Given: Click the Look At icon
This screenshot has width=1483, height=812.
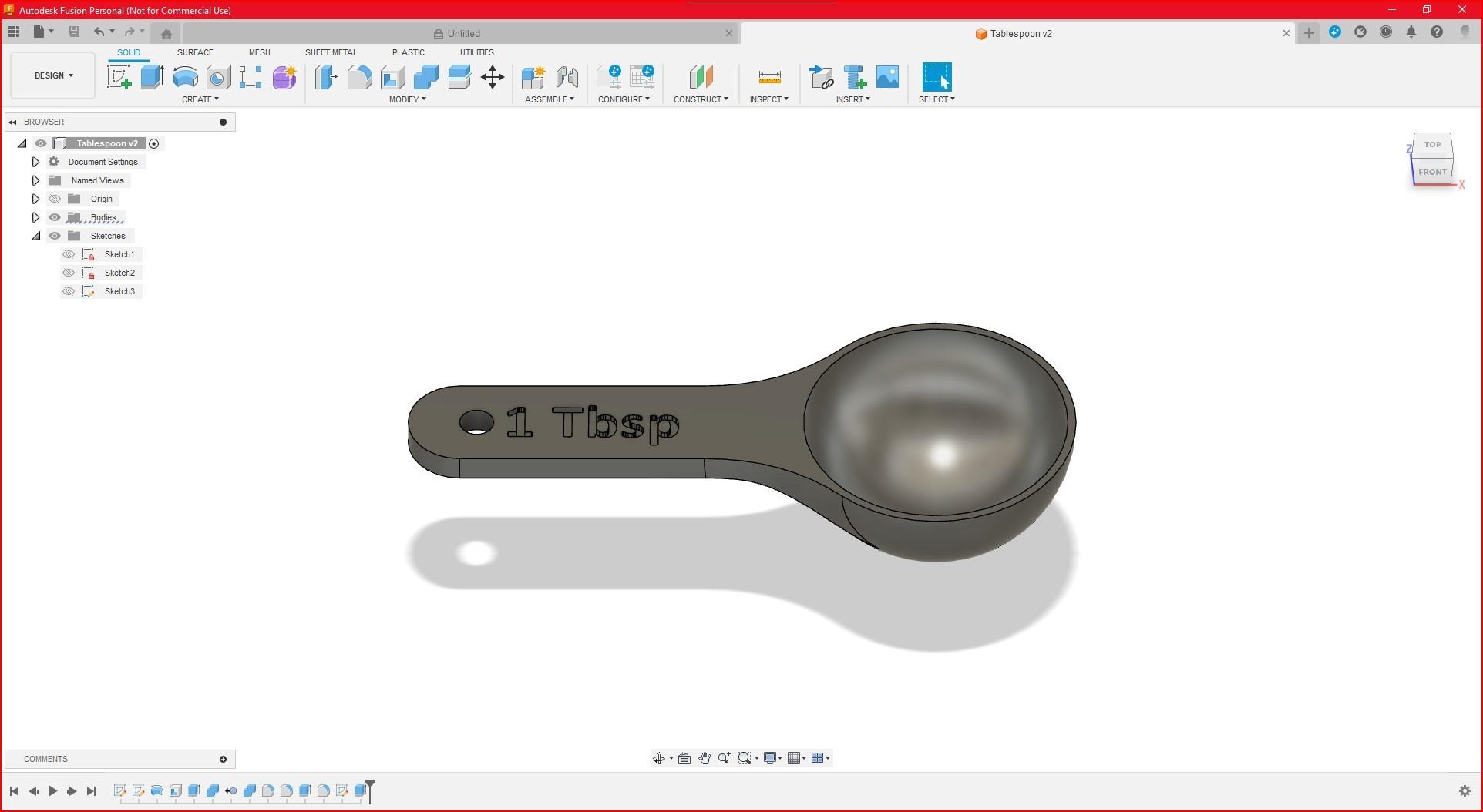Looking at the screenshot, I should [x=684, y=758].
